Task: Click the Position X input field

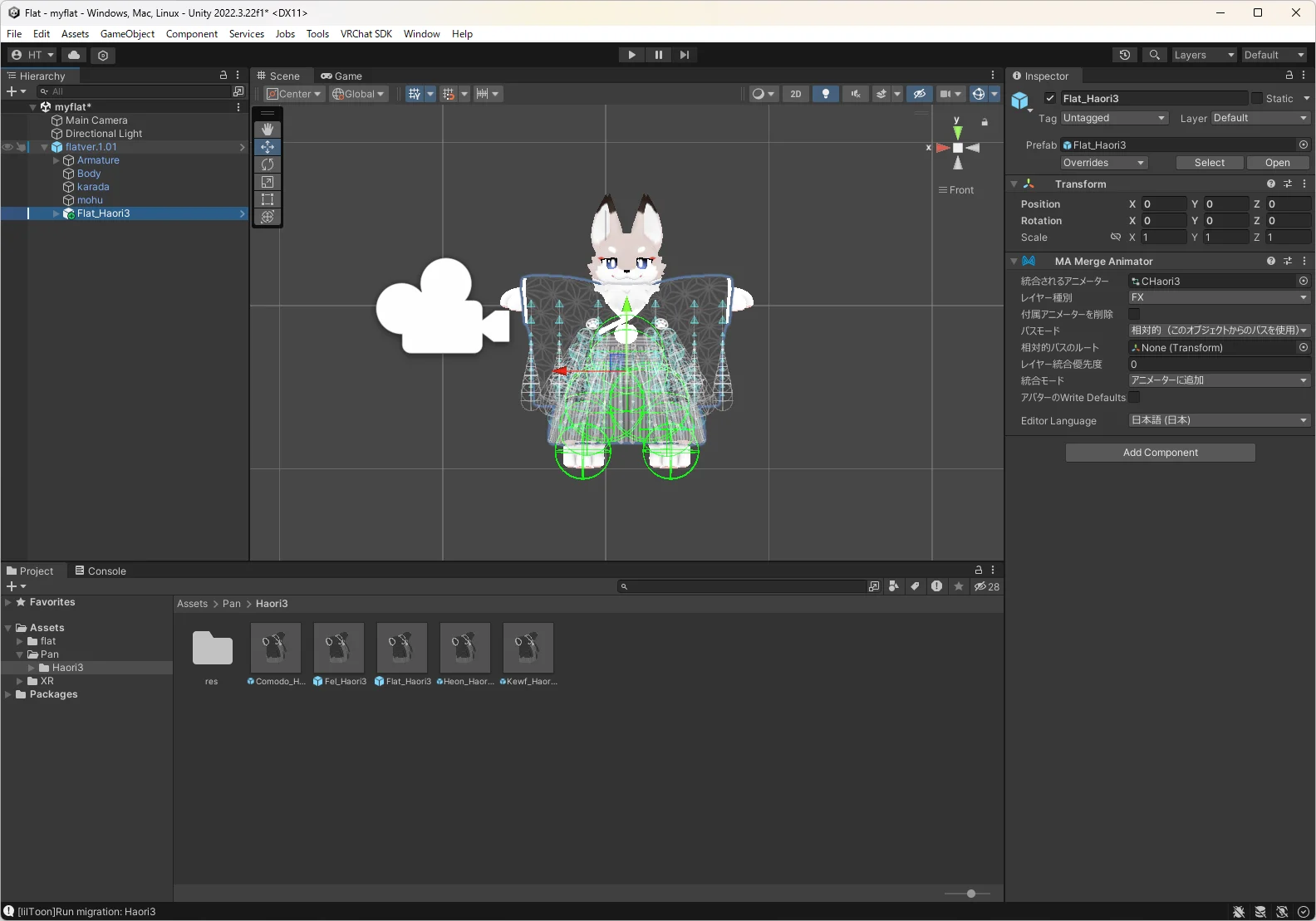Action: tap(1164, 203)
